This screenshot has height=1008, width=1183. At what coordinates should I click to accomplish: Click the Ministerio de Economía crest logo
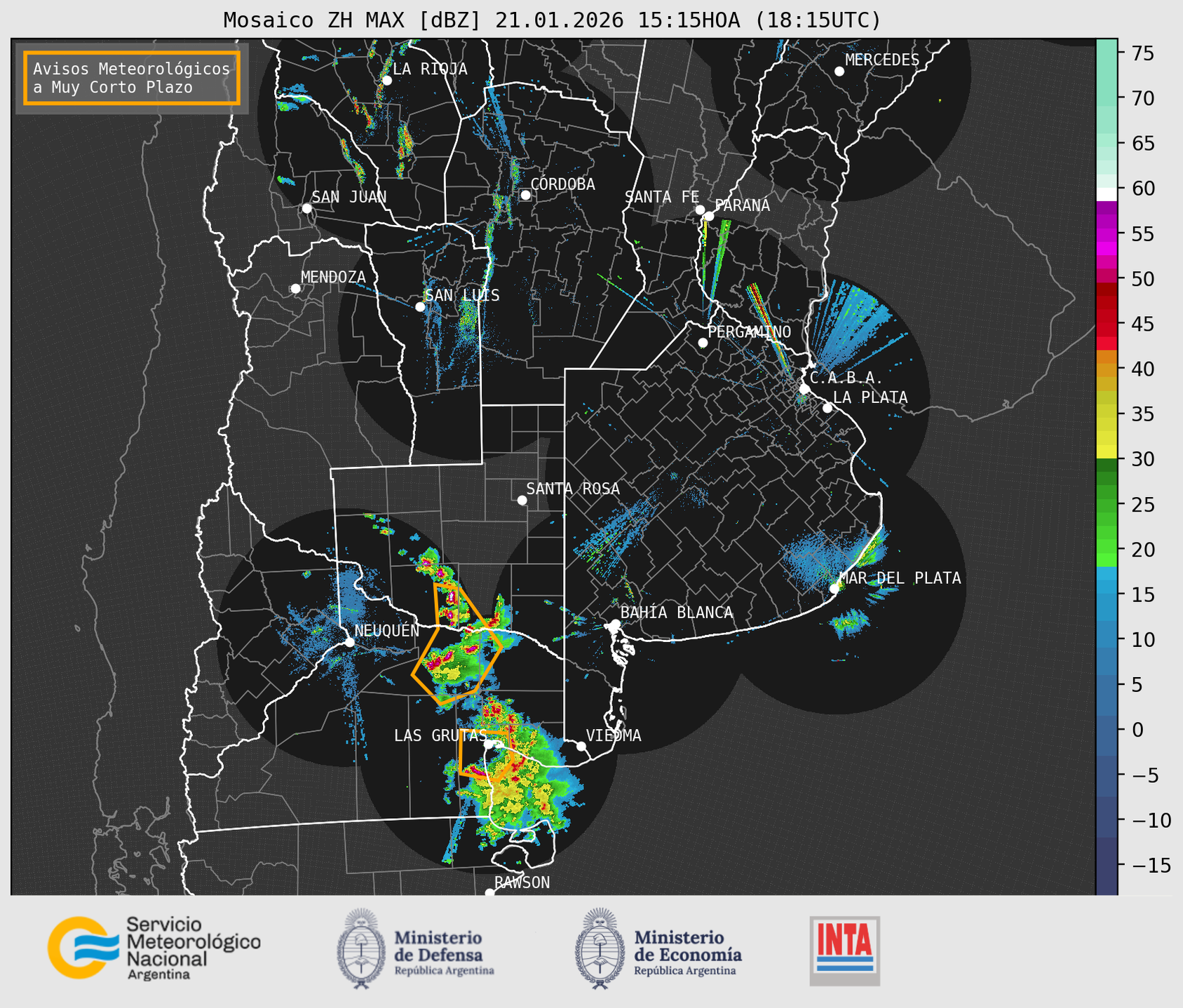600,948
